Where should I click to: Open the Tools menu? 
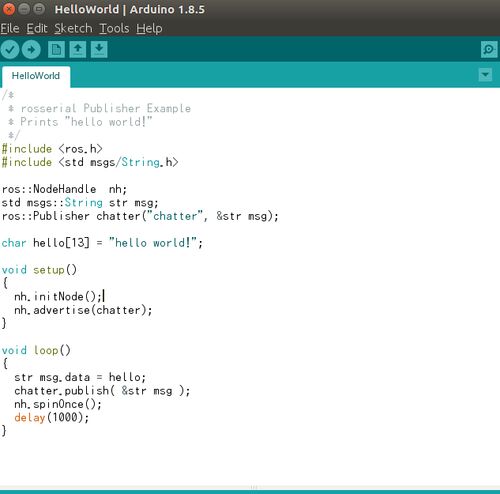tap(114, 28)
